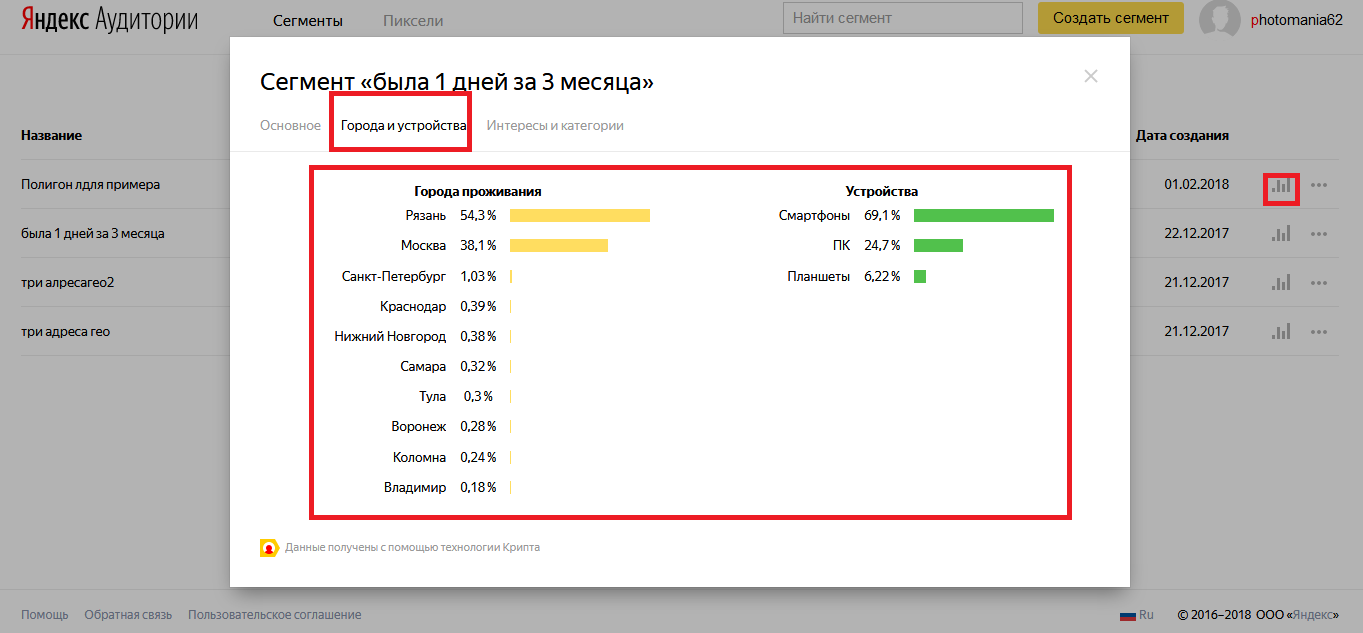Image resolution: width=1363 pixels, height=633 pixels.
Task: Open three-dot menu for три адреса гео
Action: click(1319, 332)
